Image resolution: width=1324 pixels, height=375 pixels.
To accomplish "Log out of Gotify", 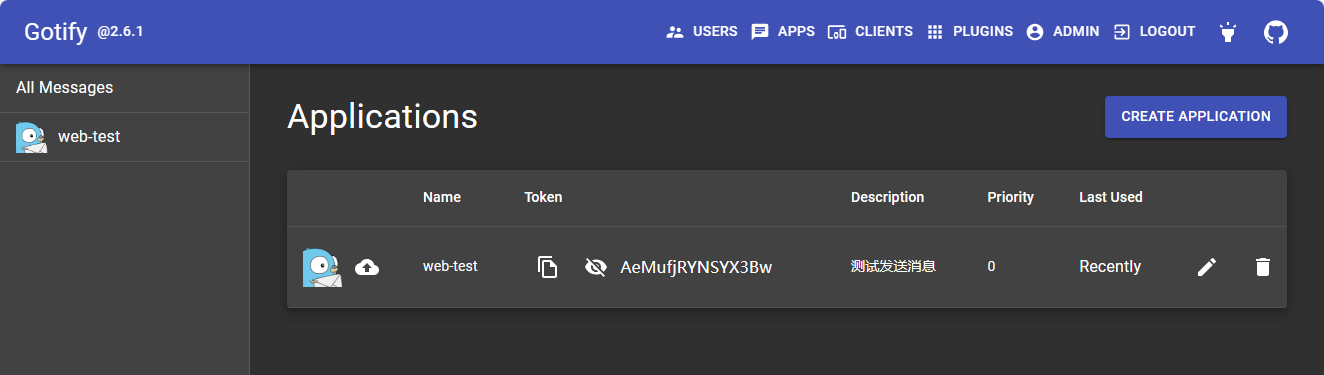I will tap(1154, 32).
